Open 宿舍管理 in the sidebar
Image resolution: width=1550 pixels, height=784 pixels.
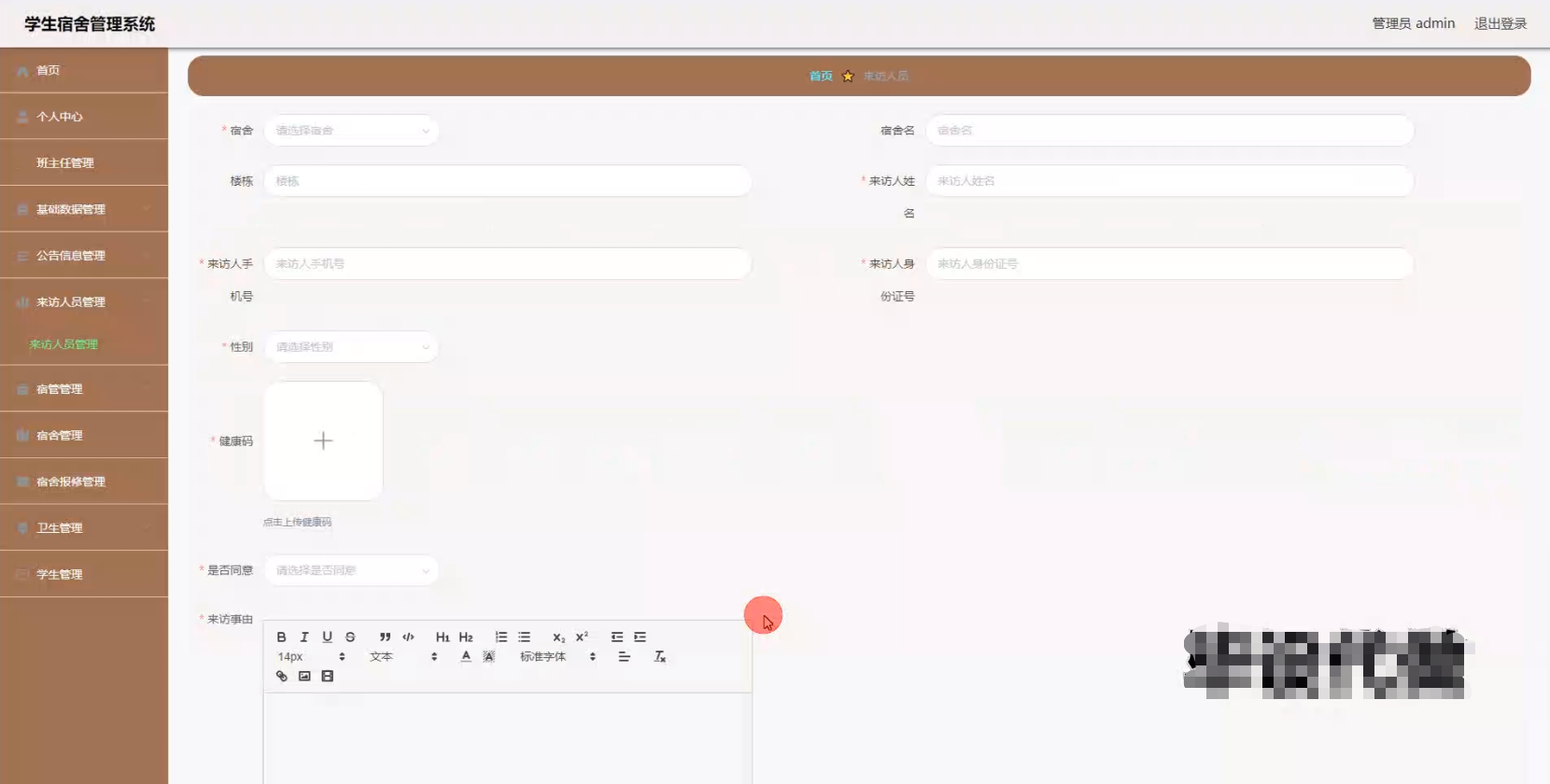tap(84, 435)
